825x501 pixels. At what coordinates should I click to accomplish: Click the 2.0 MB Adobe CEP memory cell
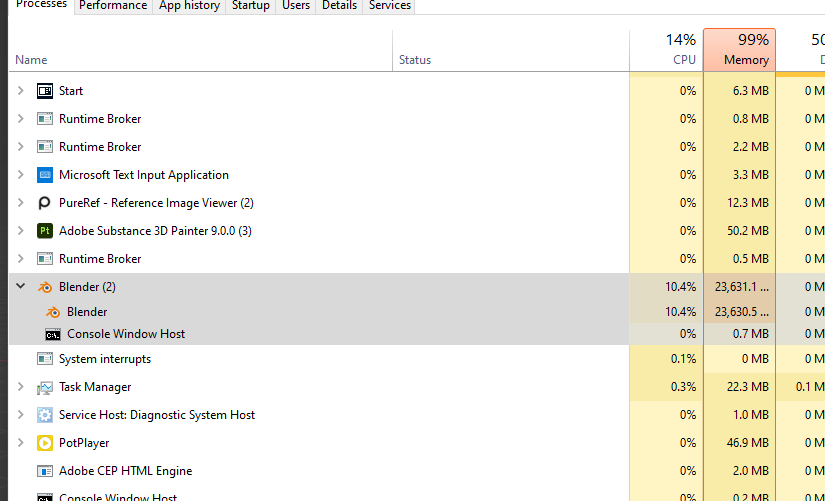click(x=739, y=471)
